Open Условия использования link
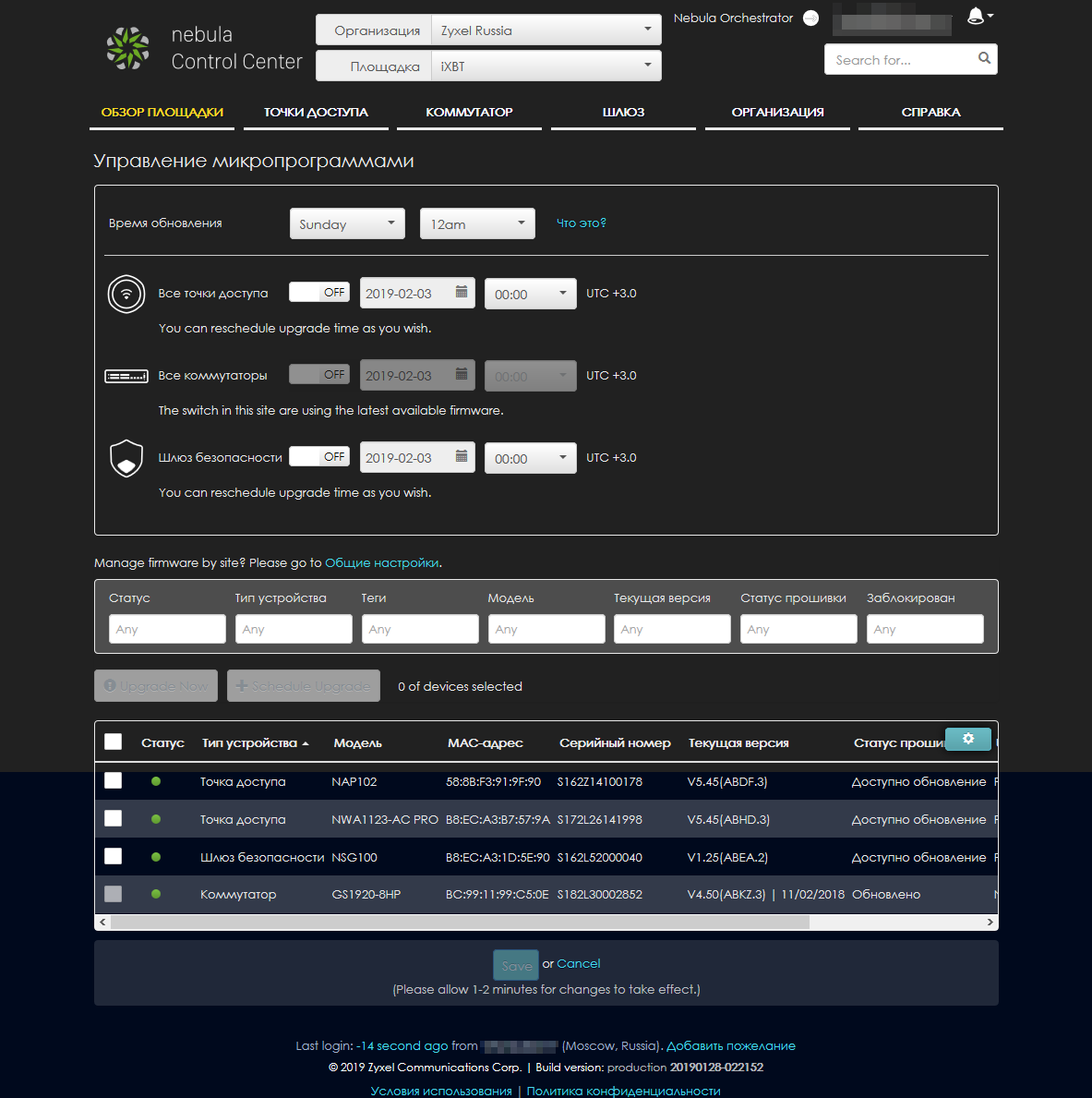This screenshot has height=1098, width=1092. [441, 1091]
